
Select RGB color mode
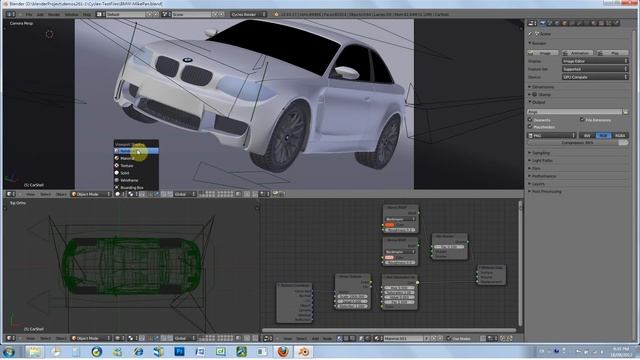pos(603,136)
